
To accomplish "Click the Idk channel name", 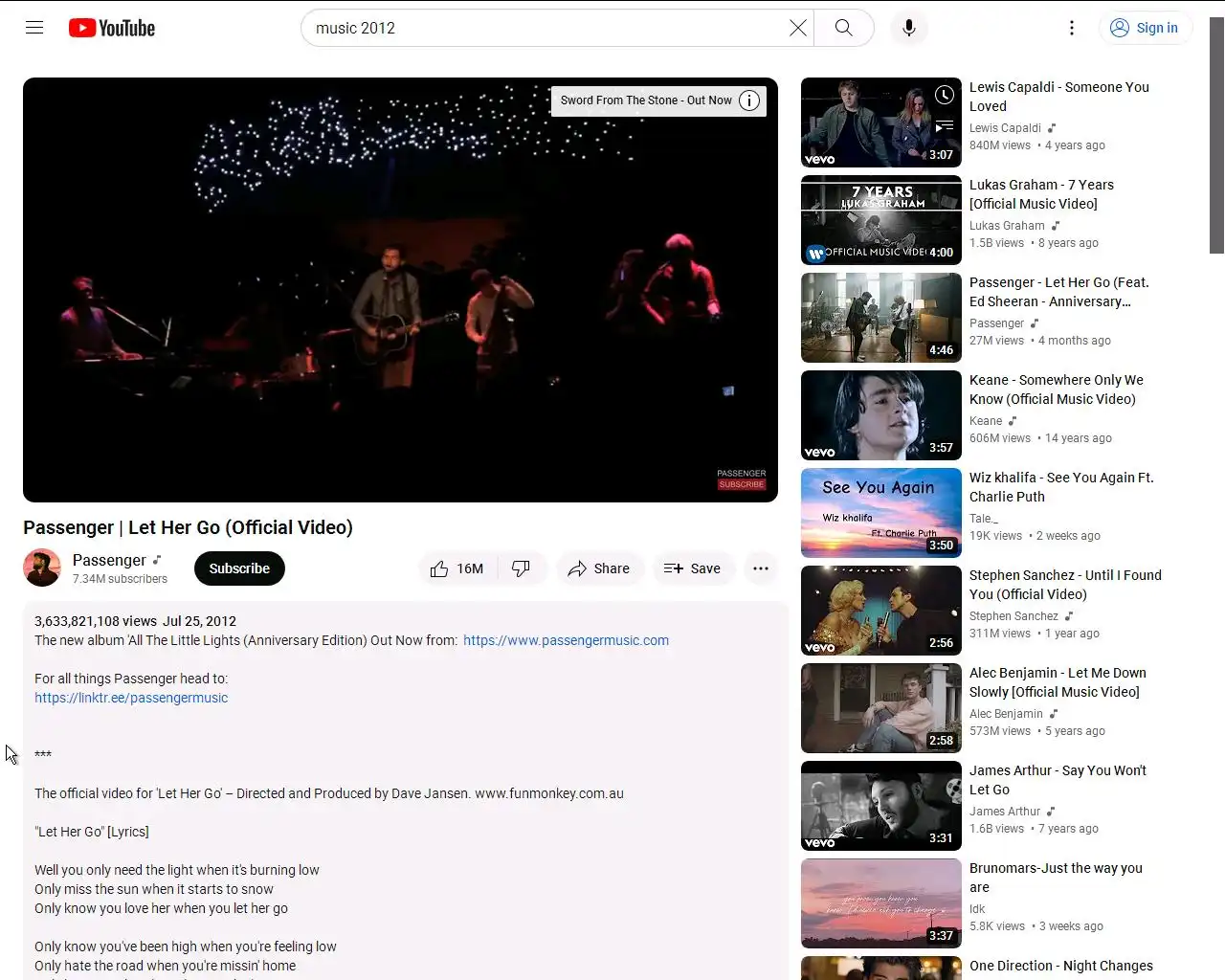I will point(977,909).
